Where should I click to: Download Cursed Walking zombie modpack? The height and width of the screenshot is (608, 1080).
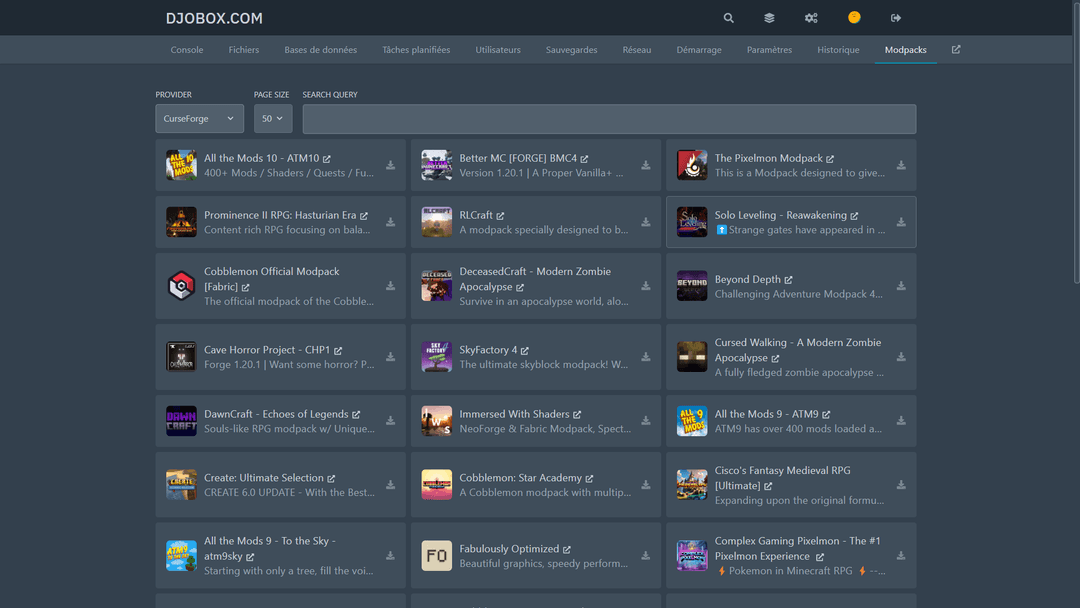(x=901, y=357)
